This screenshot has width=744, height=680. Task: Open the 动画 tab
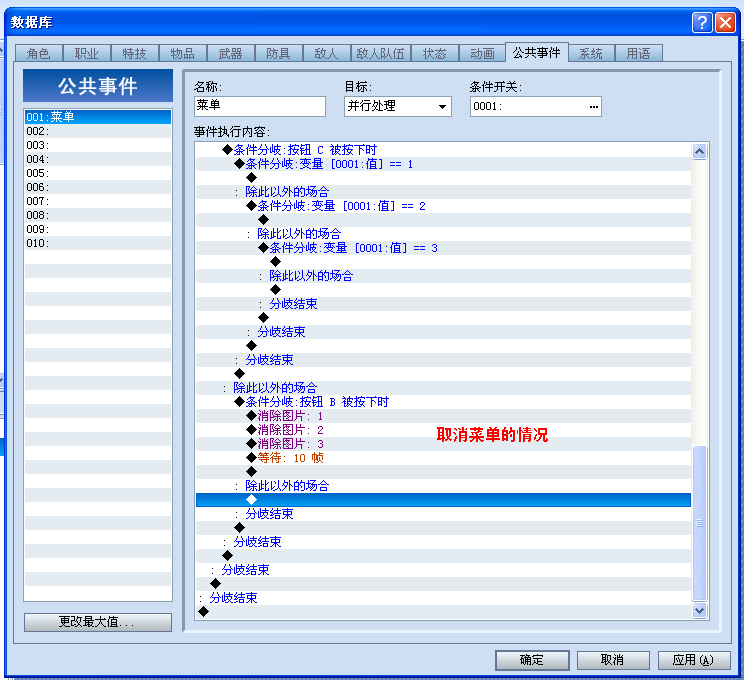pos(483,53)
